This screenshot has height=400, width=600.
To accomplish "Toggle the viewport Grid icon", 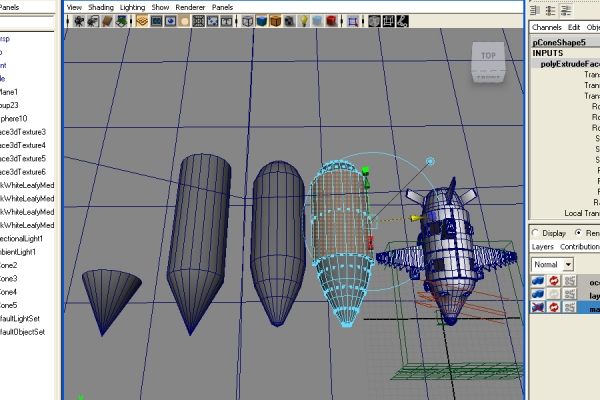I will point(142,21).
